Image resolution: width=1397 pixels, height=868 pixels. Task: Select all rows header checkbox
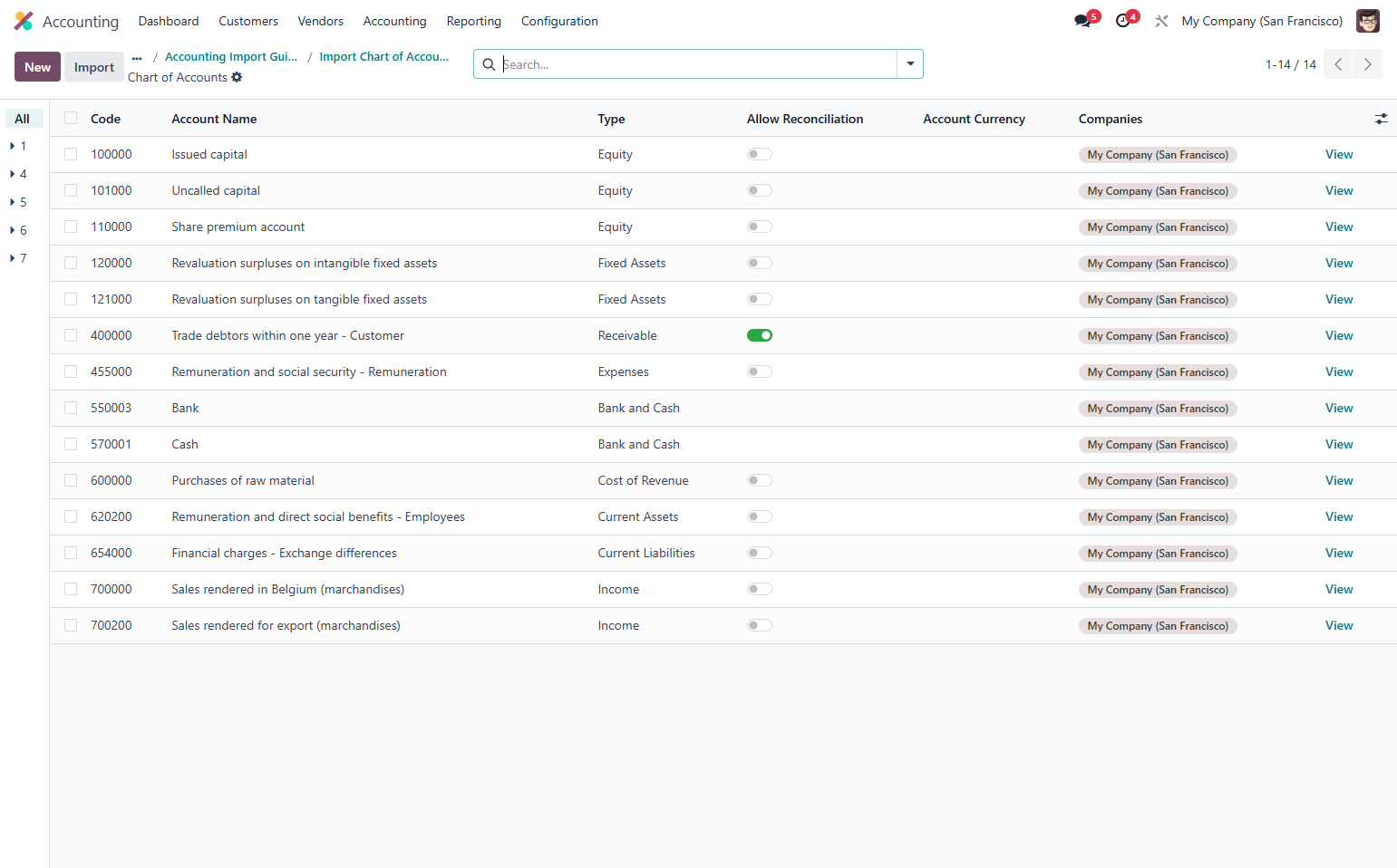pyautogui.click(x=71, y=119)
